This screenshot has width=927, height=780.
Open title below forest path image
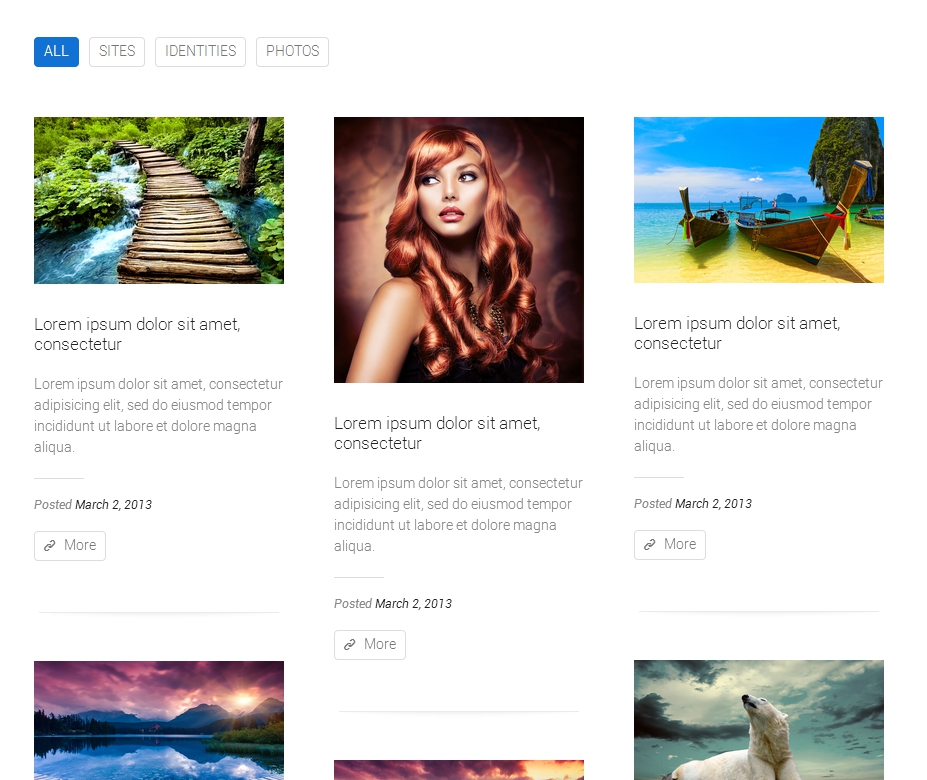point(137,334)
